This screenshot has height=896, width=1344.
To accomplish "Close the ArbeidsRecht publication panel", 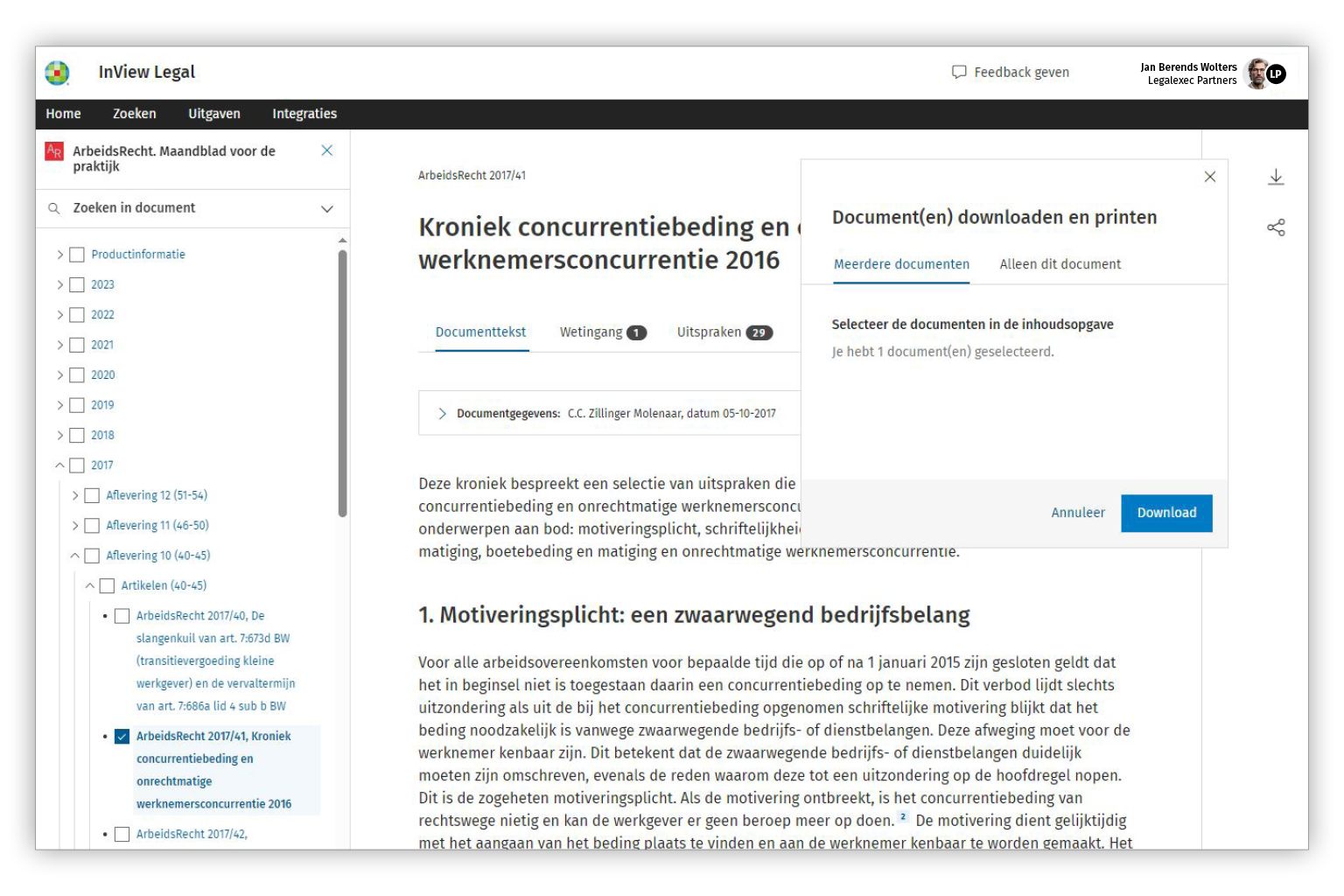I will click(327, 150).
